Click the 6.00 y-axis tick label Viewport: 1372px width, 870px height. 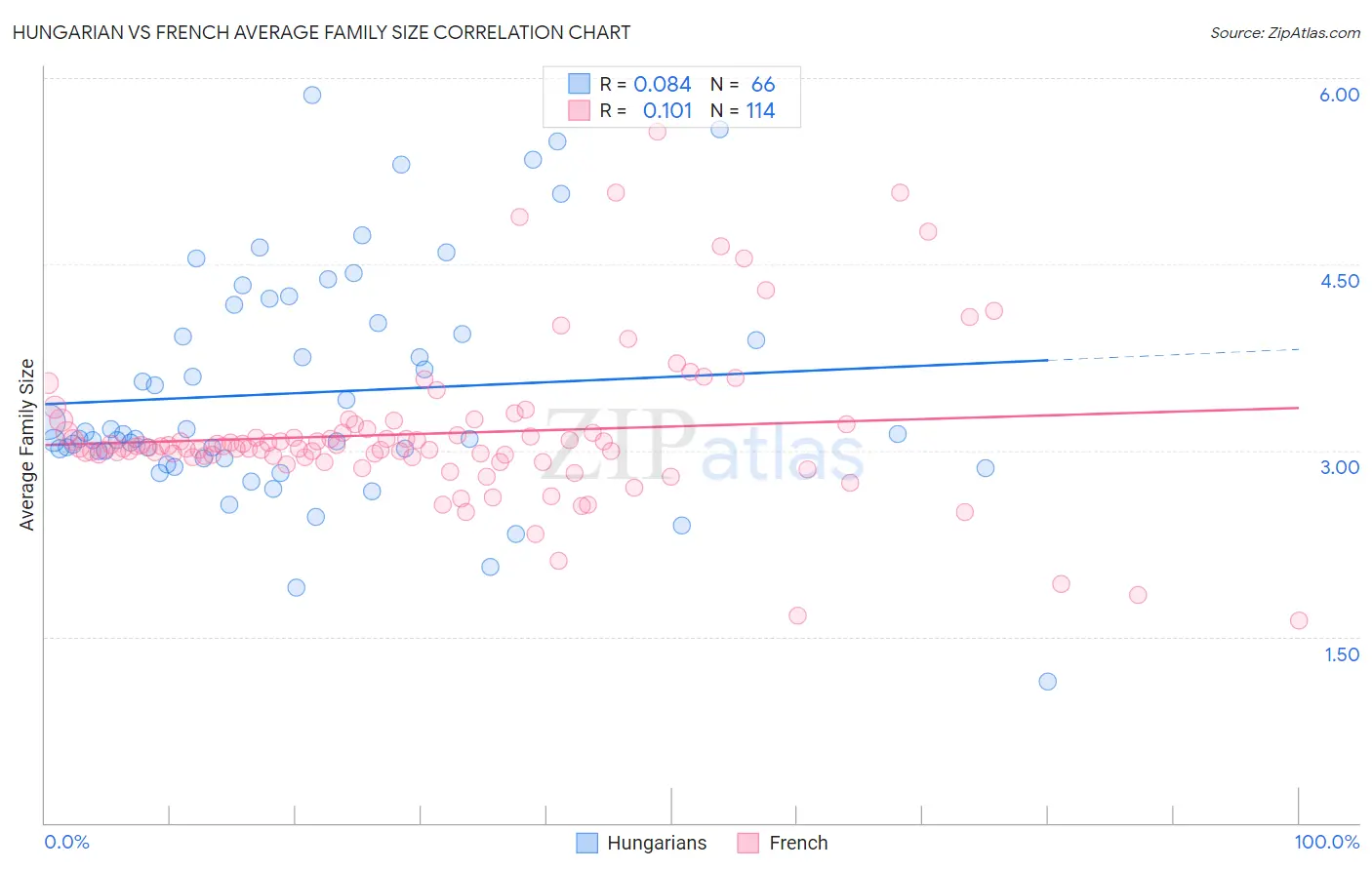(1340, 95)
